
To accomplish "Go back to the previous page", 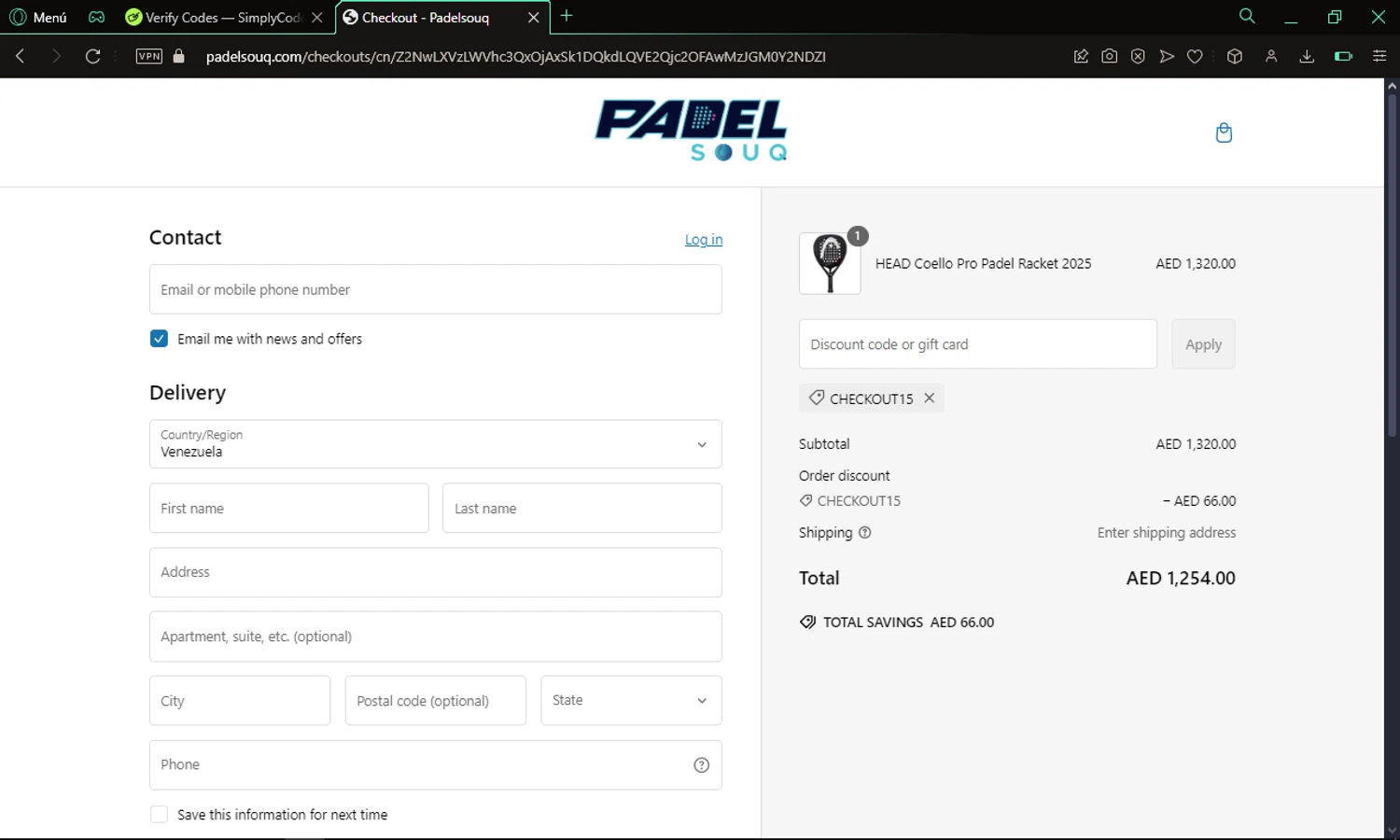I will [x=21, y=56].
